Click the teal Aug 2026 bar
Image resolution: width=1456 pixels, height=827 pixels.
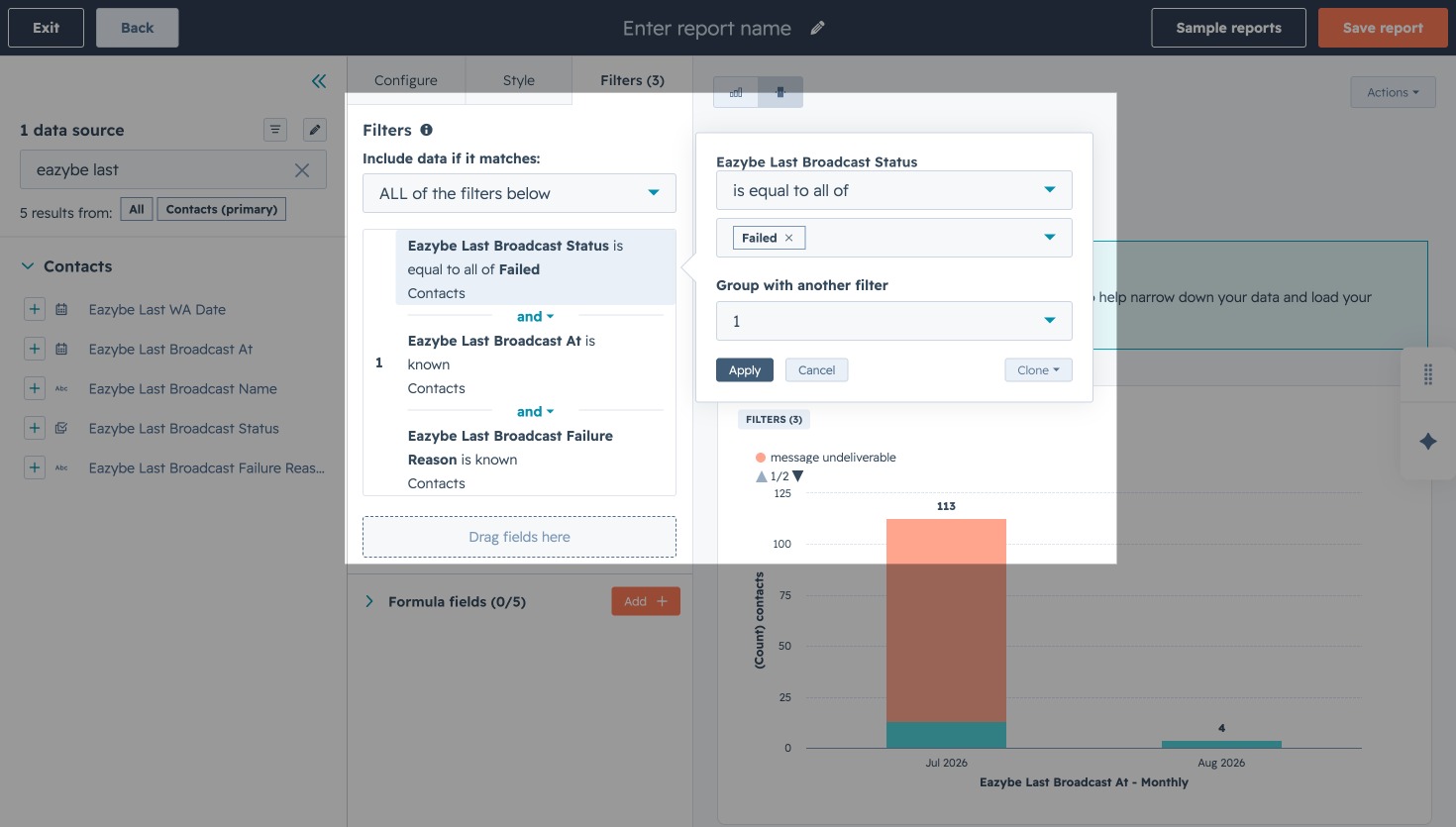[x=1221, y=744]
